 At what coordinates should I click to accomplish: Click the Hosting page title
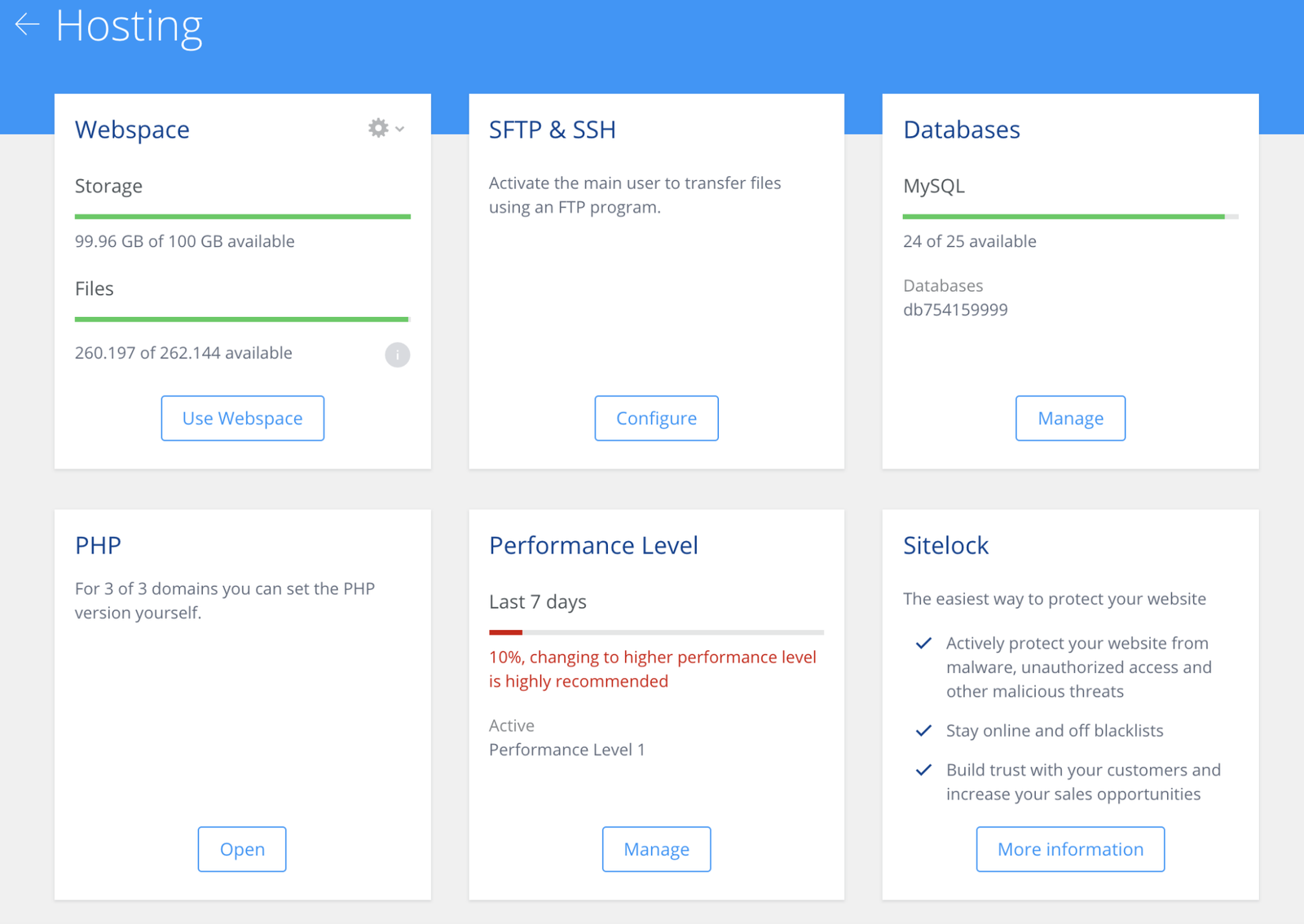point(129,26)
